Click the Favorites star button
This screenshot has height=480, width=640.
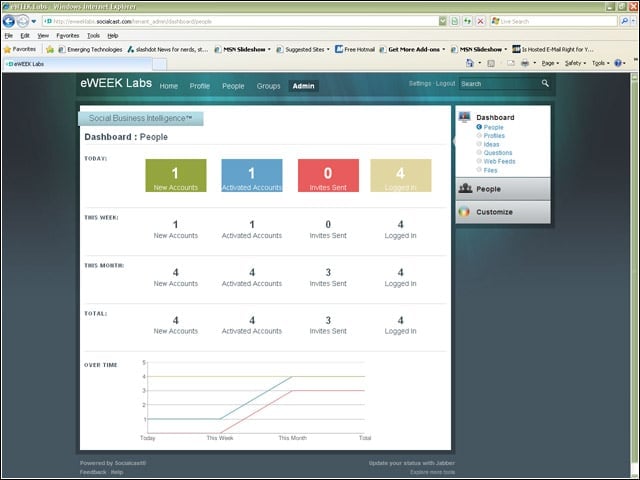click(x=20, y=49)
